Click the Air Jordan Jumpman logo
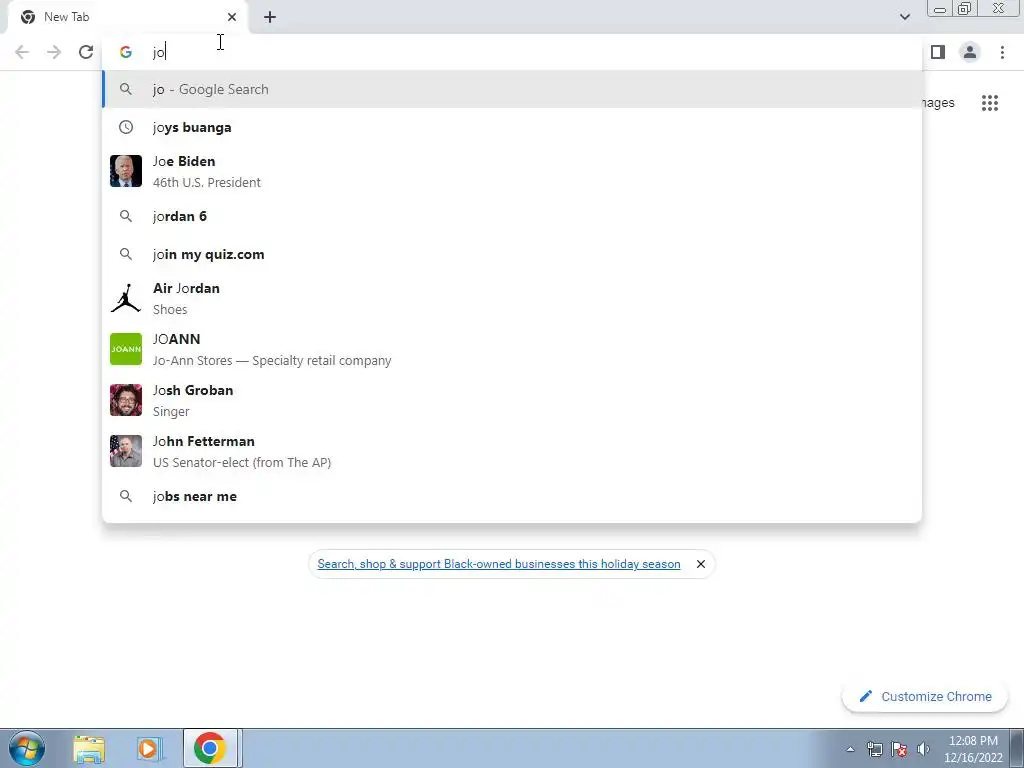The width and height of the screenshot is (1024, 768). pyautogui.click(x=126, y=298)
